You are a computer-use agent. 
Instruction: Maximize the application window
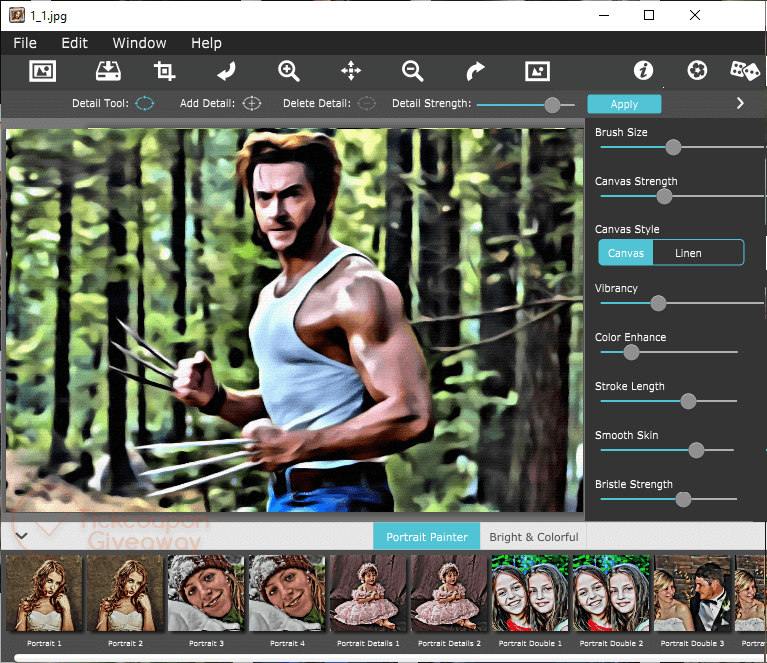[649, 15]
